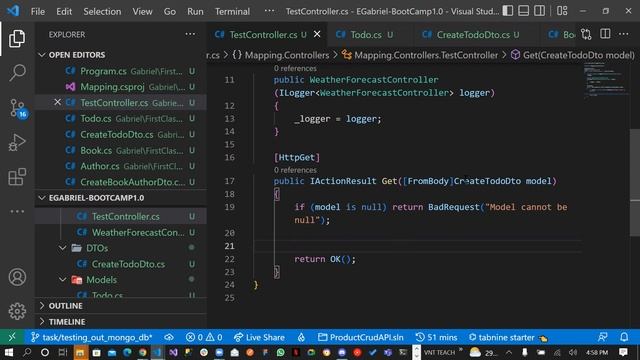Screen dimensions: 640x360
Task: Collapse the EGABRIEL-BOOTCAMP1.0 section
Action: [121, 198]
